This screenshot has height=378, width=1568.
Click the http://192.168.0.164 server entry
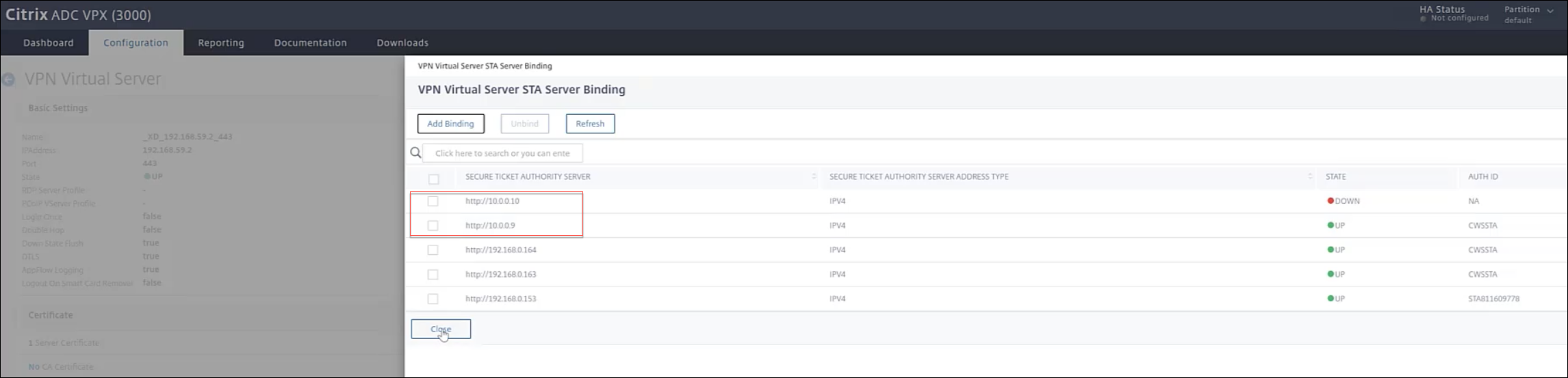500,250
